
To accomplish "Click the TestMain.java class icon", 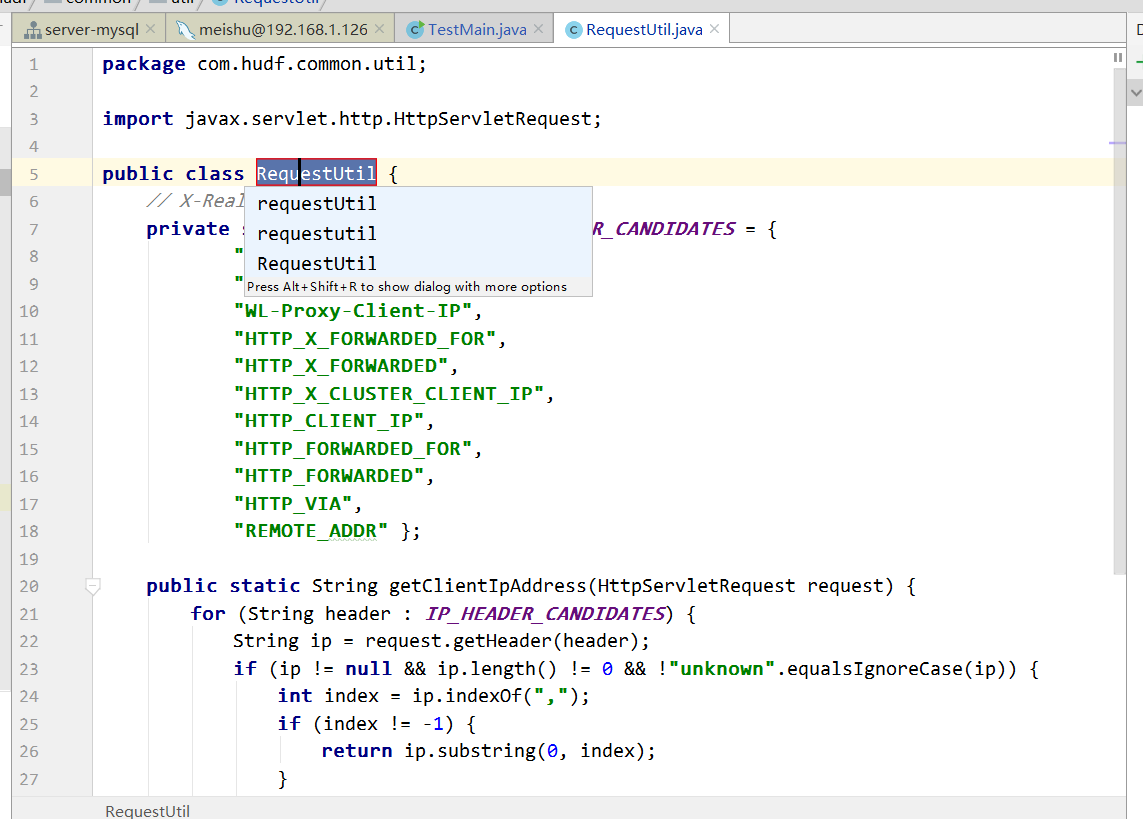I will 414,30.
